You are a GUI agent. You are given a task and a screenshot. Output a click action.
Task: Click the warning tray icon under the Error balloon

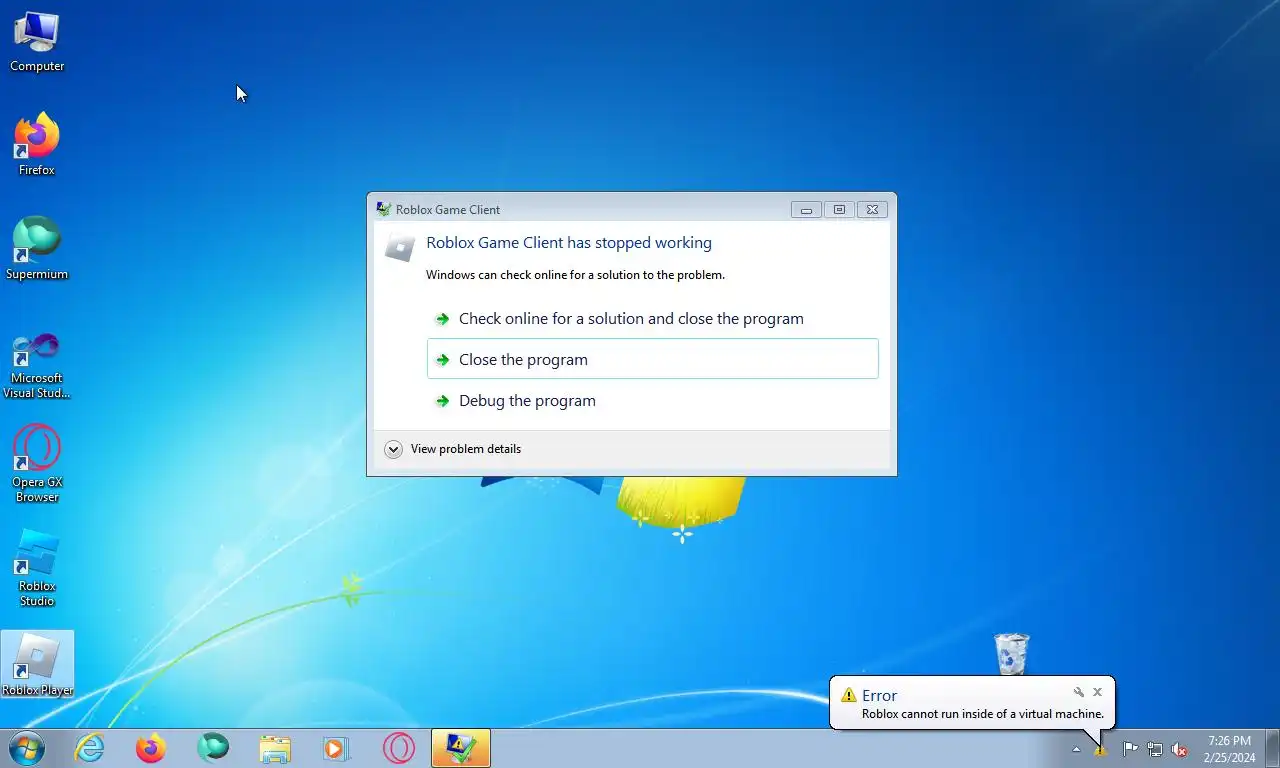pyautogui.click(x=1100, y=749)
